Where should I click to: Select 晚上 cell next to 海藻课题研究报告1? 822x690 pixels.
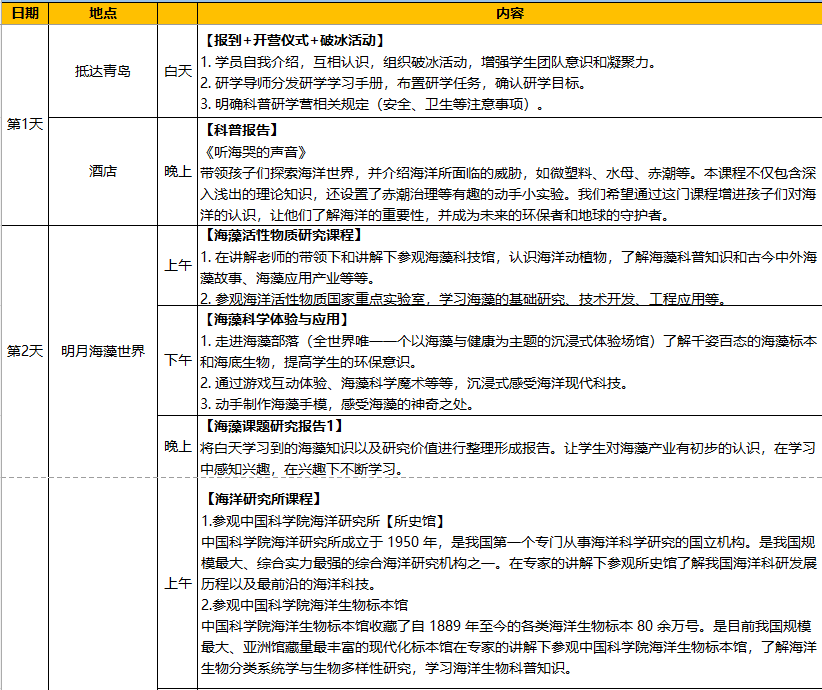coord(177,445)
